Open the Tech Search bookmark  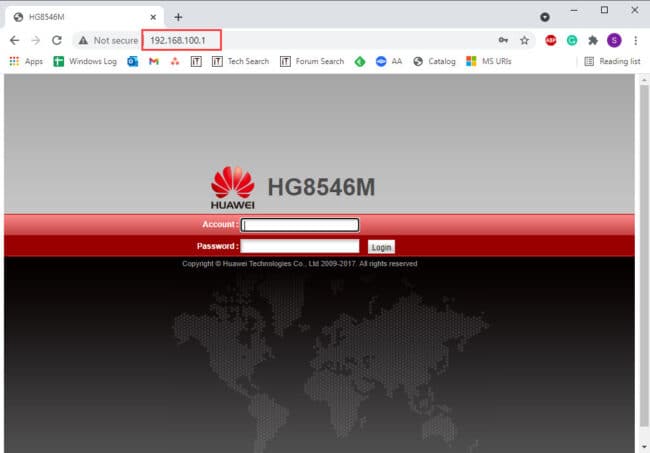point(240,61)
